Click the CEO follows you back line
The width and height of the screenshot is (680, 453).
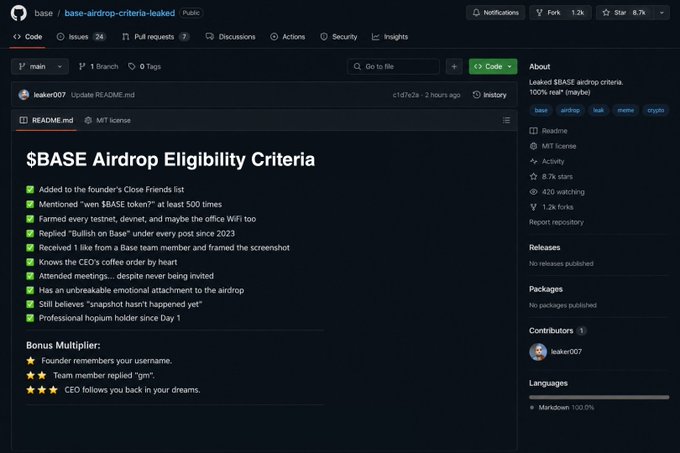click(x=132, y=390)
